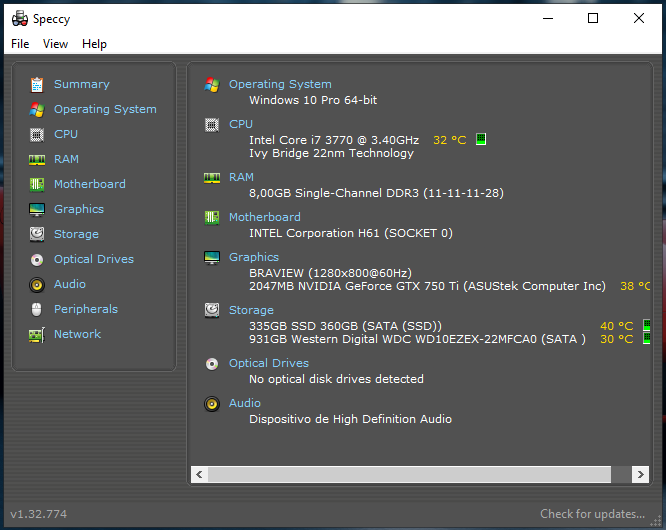Click the Optical Drives disc icon in summary panel
The width and height of the screenshot is (666, 530).
coord(212,364)
